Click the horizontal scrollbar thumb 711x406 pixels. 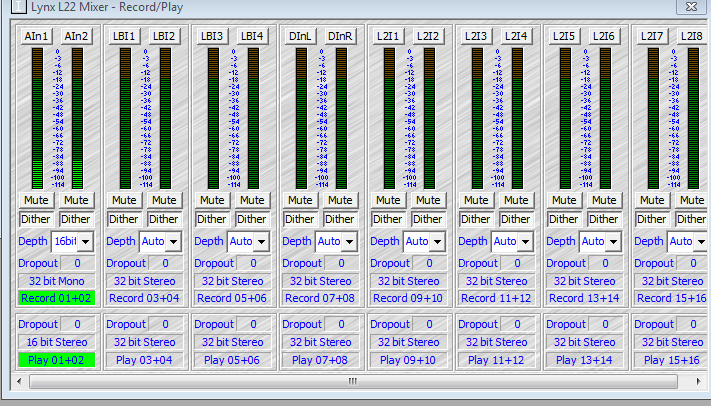pos(353,382)
